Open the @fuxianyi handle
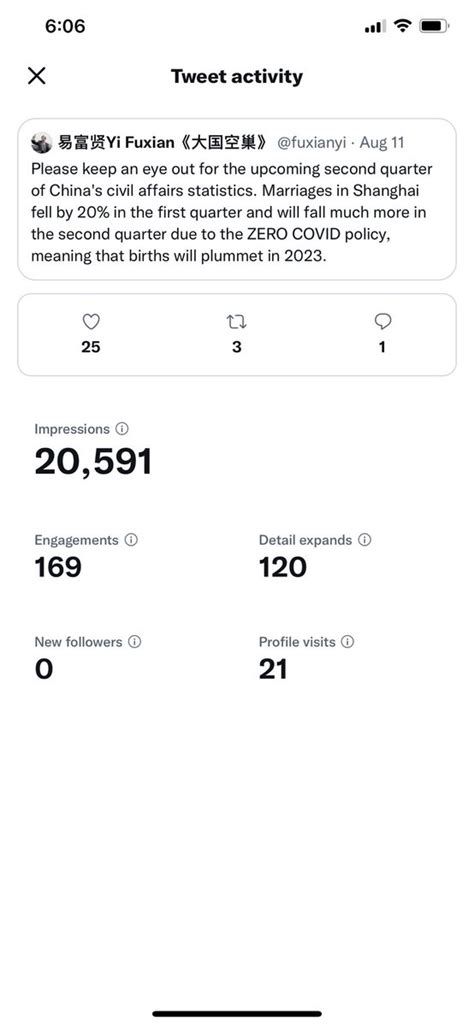Image resolution: width=474 pixels, height=1026 pixels. click(312, 142)
